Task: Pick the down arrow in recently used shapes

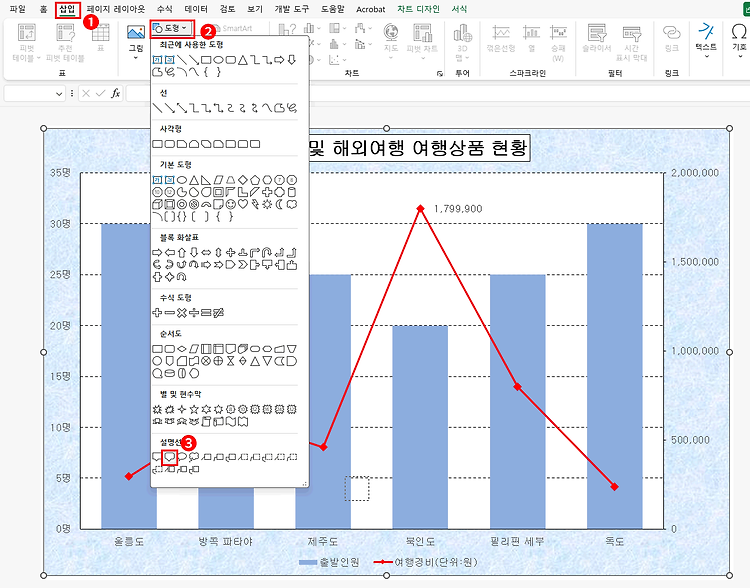Action: tap(292, 60)
